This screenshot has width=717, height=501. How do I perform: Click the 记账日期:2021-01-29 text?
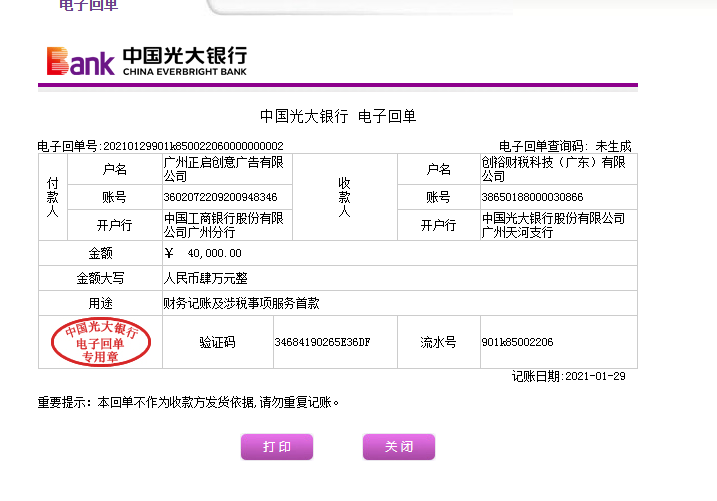click(568, 376)
